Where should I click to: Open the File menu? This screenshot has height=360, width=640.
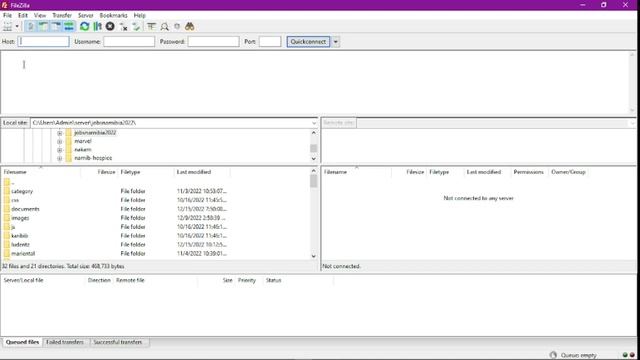coord(7,15)
